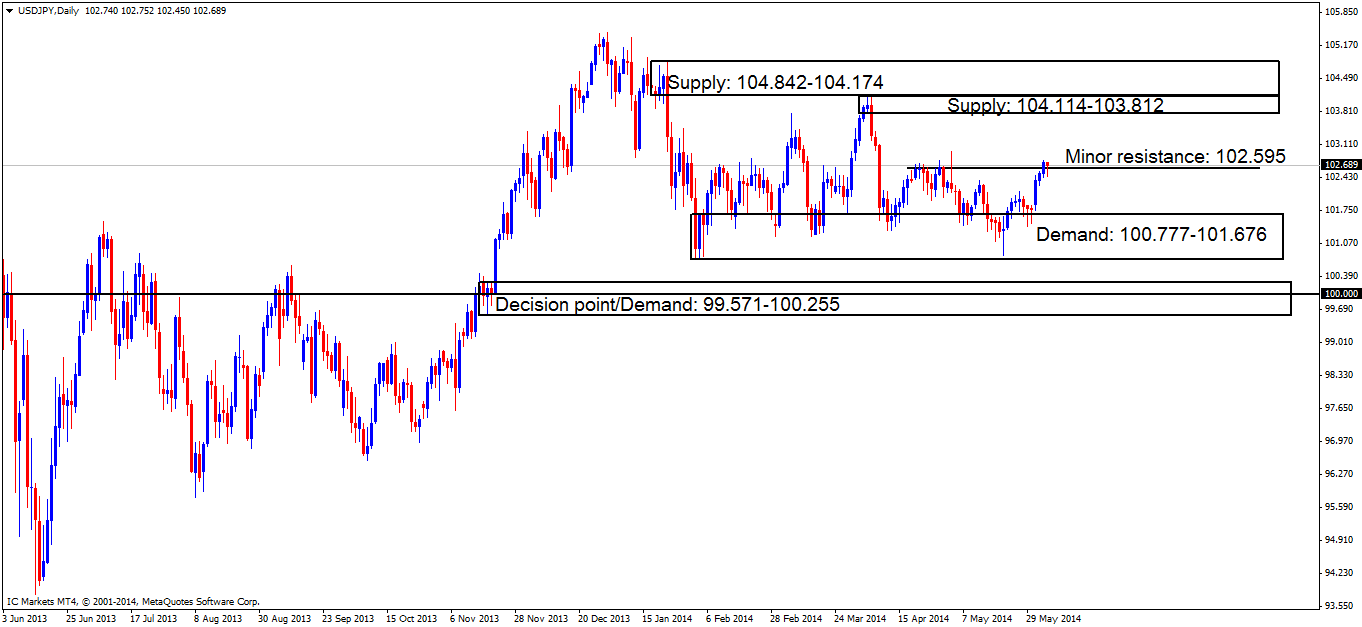This screenshot has height=627, width=1362.
Task: Select the Supply: 104.842-104.174 label
Action: tap(776, 82)
